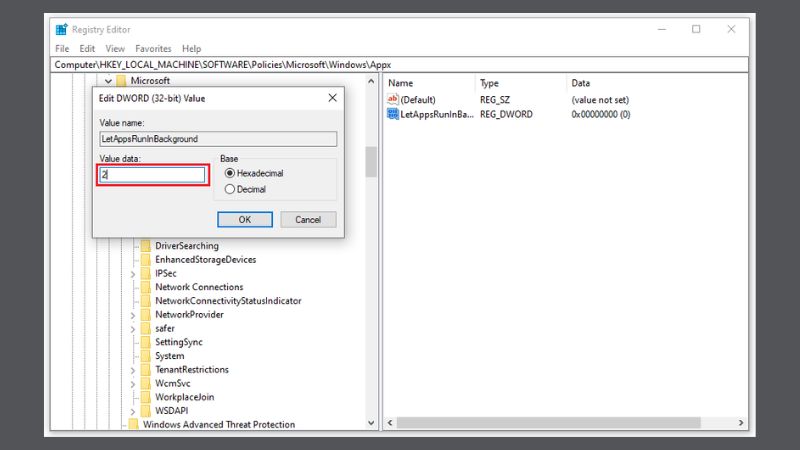Select the (Default) value name
The width and height of the screenshot is (800, 450).
(x=418, y=100)
